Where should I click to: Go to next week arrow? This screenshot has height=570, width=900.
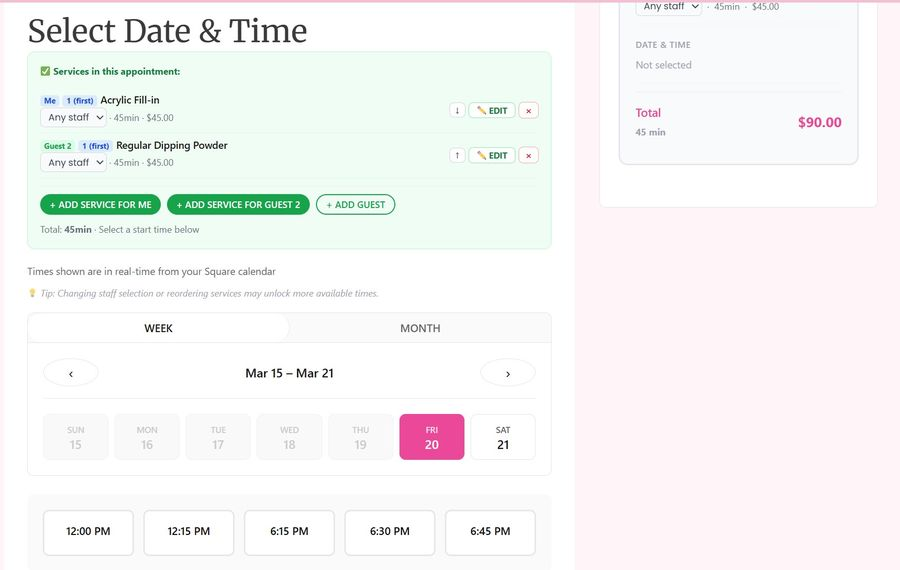click(x=508, y=373)
